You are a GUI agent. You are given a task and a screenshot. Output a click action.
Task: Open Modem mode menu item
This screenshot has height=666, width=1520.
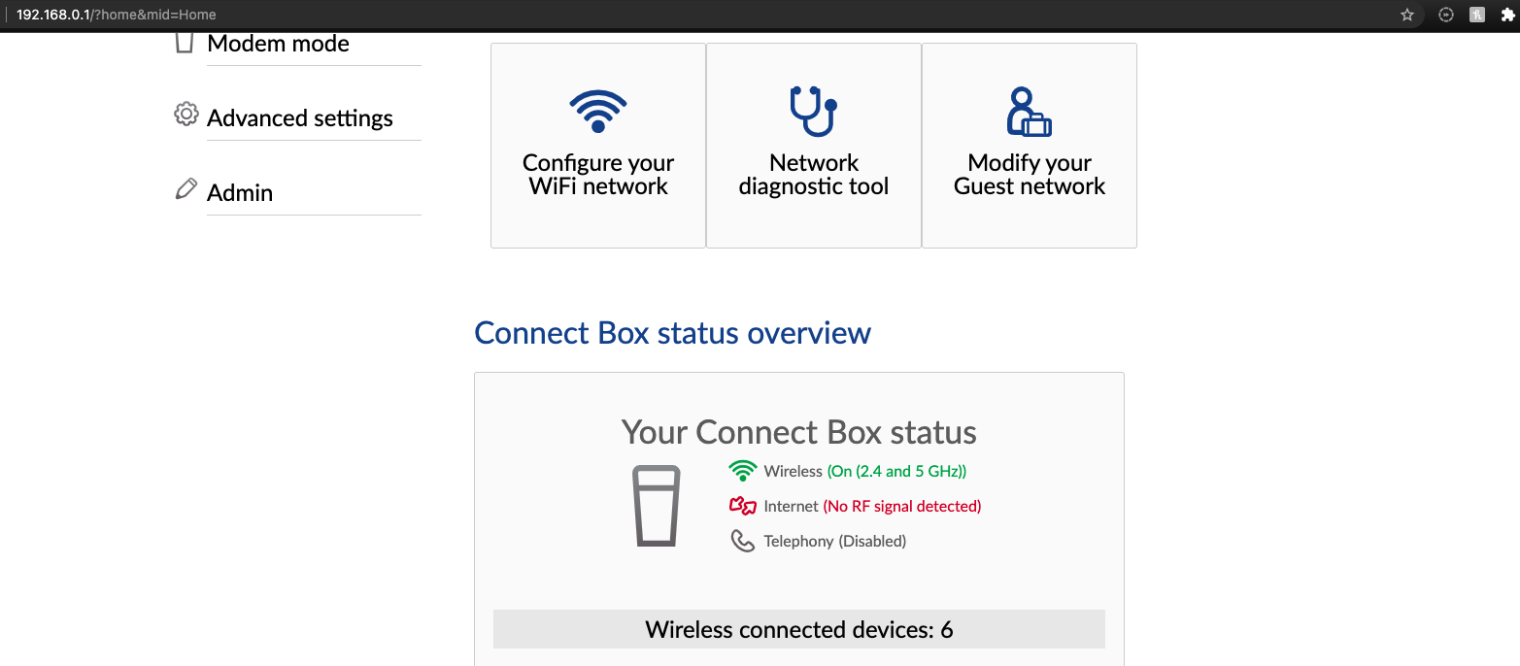coord(278,44)
